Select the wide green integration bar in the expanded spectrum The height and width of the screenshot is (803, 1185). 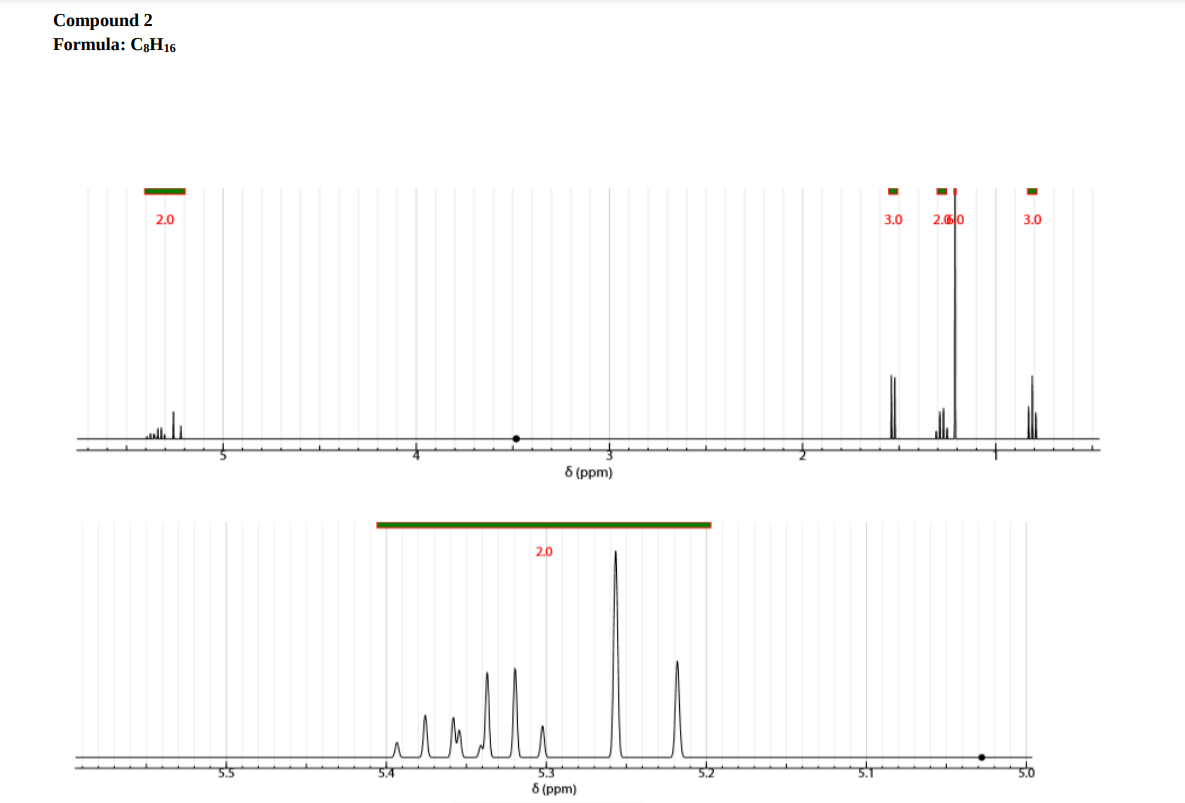(543, 523)
